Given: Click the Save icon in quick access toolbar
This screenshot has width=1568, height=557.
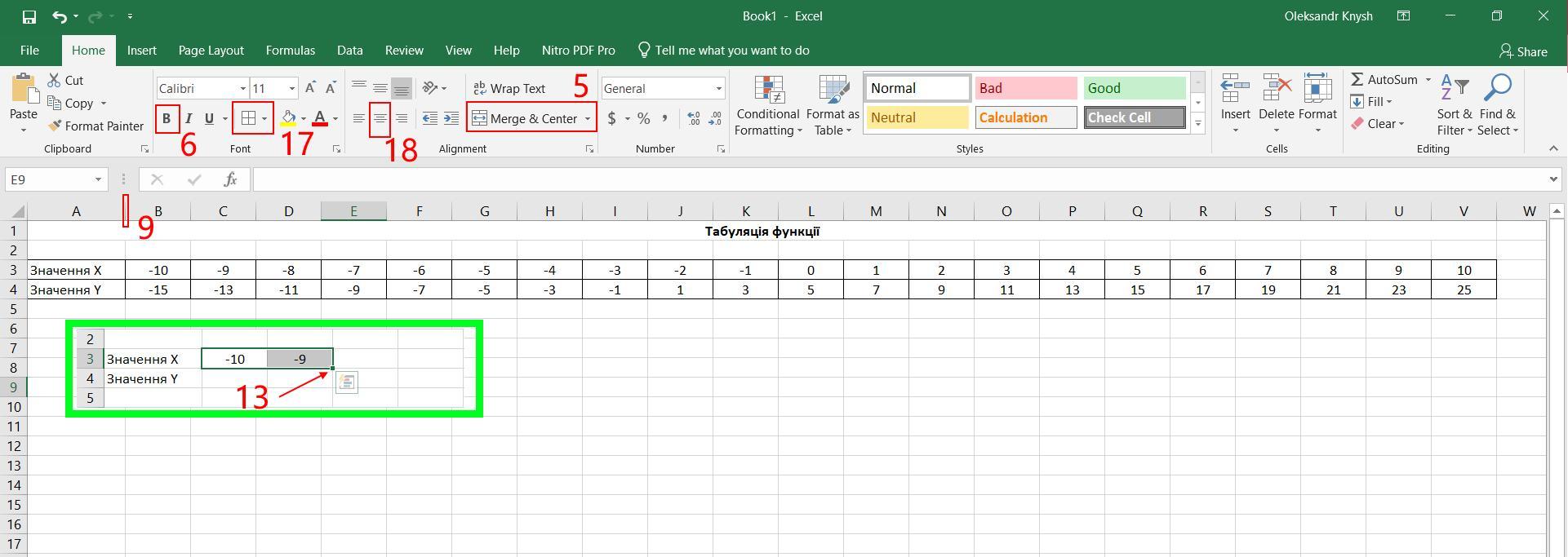Looking at the screenshot, I should tap(29, 16).
